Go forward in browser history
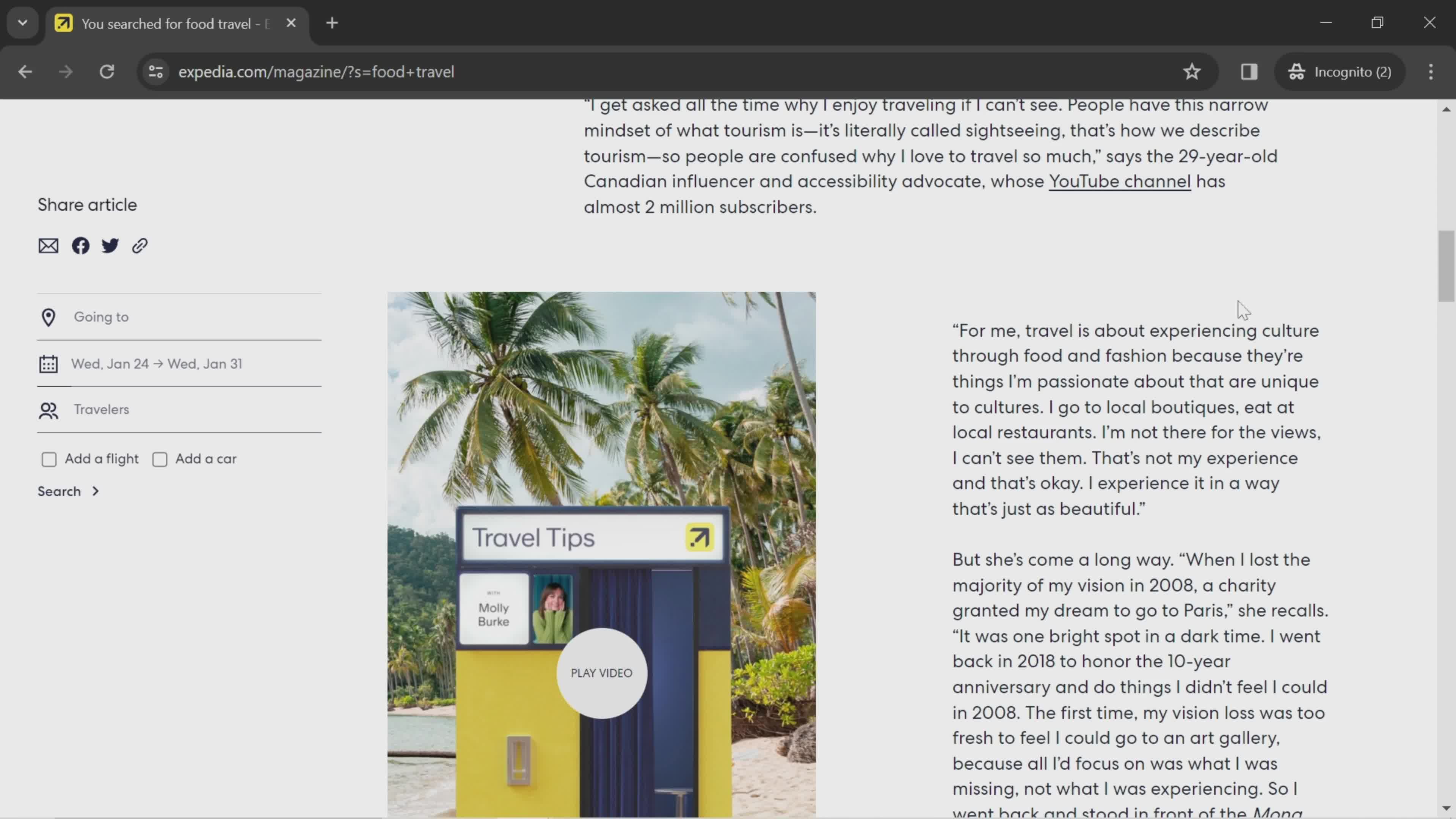Screen dimensions: 1456x819 66,72
